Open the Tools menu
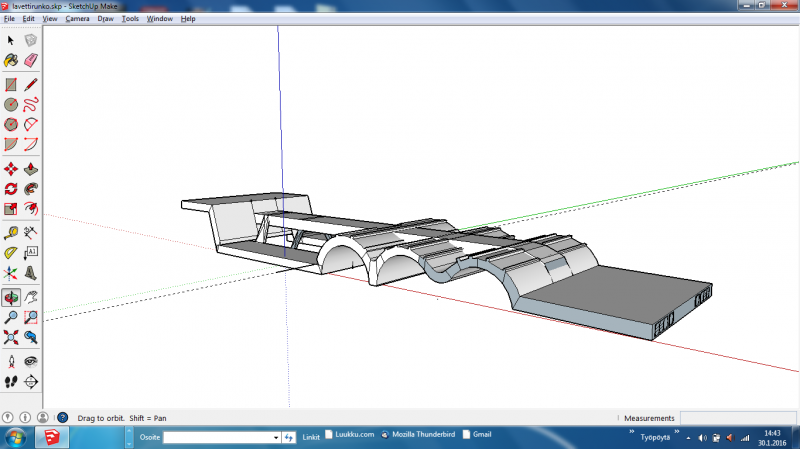Viewport: 800px width, 449px height. (x=130, y=19)
